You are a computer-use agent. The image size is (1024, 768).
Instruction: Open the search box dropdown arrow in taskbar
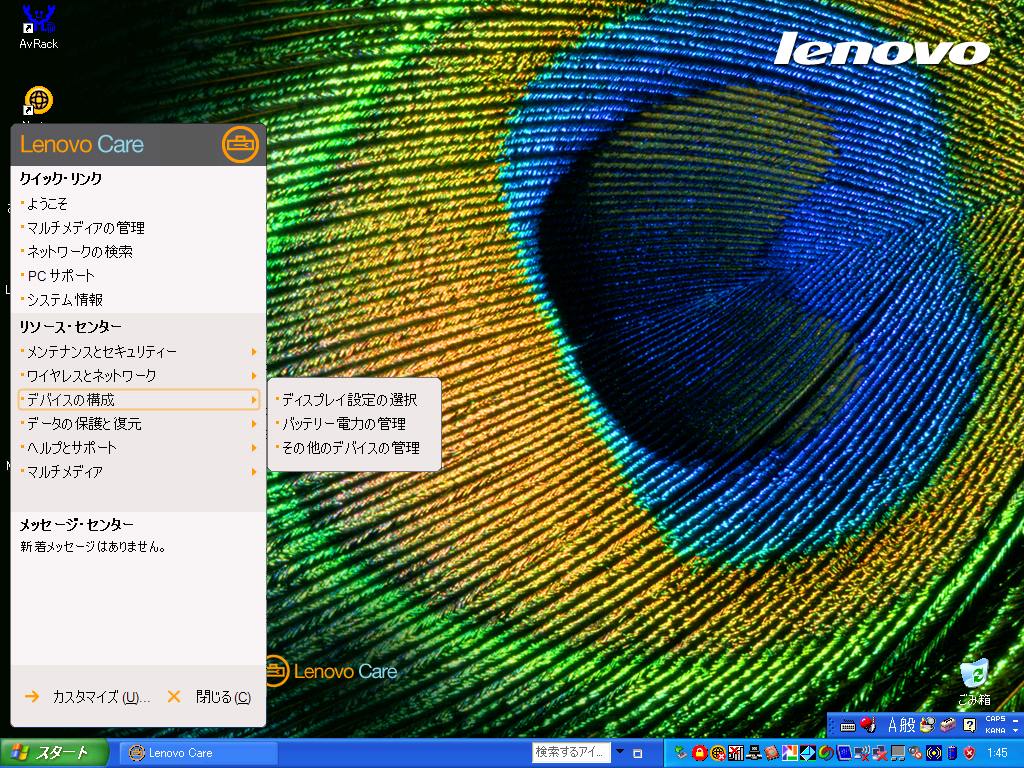point(619,752)
